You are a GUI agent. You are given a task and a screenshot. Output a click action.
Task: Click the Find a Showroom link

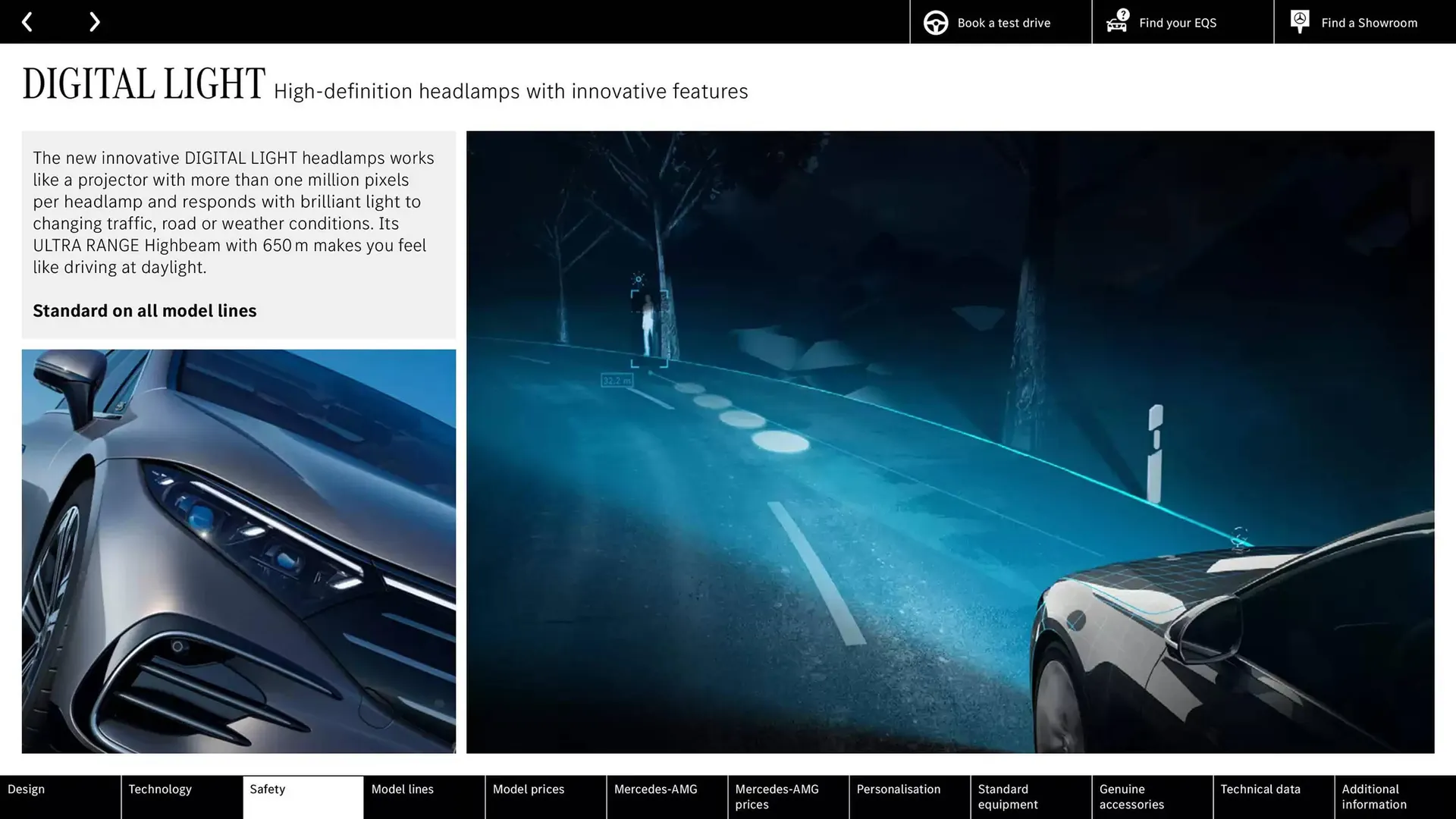pyautogui.click(x=1370, y=22)
